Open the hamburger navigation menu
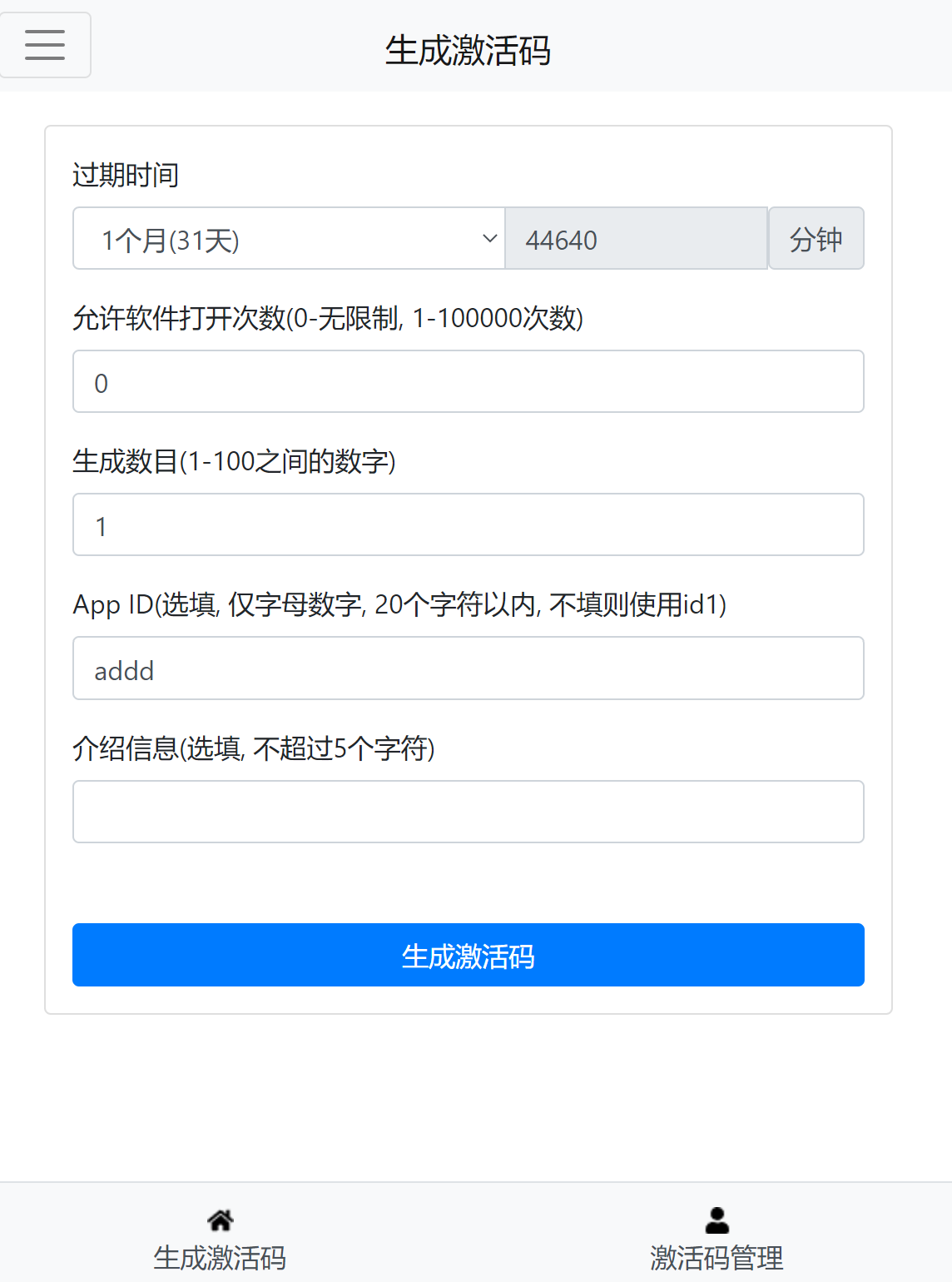The height and width of the screenshot is (1282, 952). [45, 45]
